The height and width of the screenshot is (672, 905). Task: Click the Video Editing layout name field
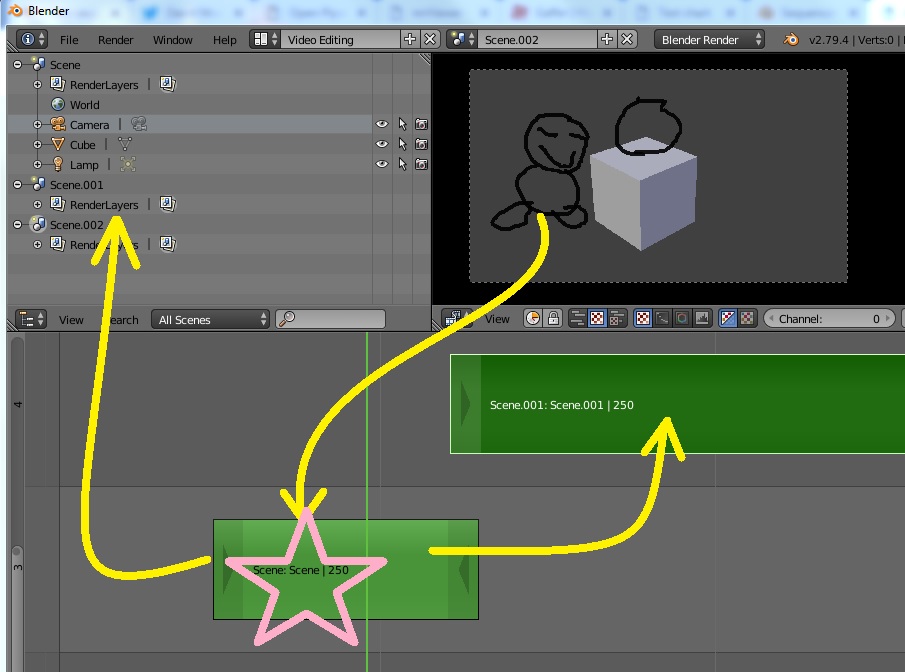[x=341, y=39]
